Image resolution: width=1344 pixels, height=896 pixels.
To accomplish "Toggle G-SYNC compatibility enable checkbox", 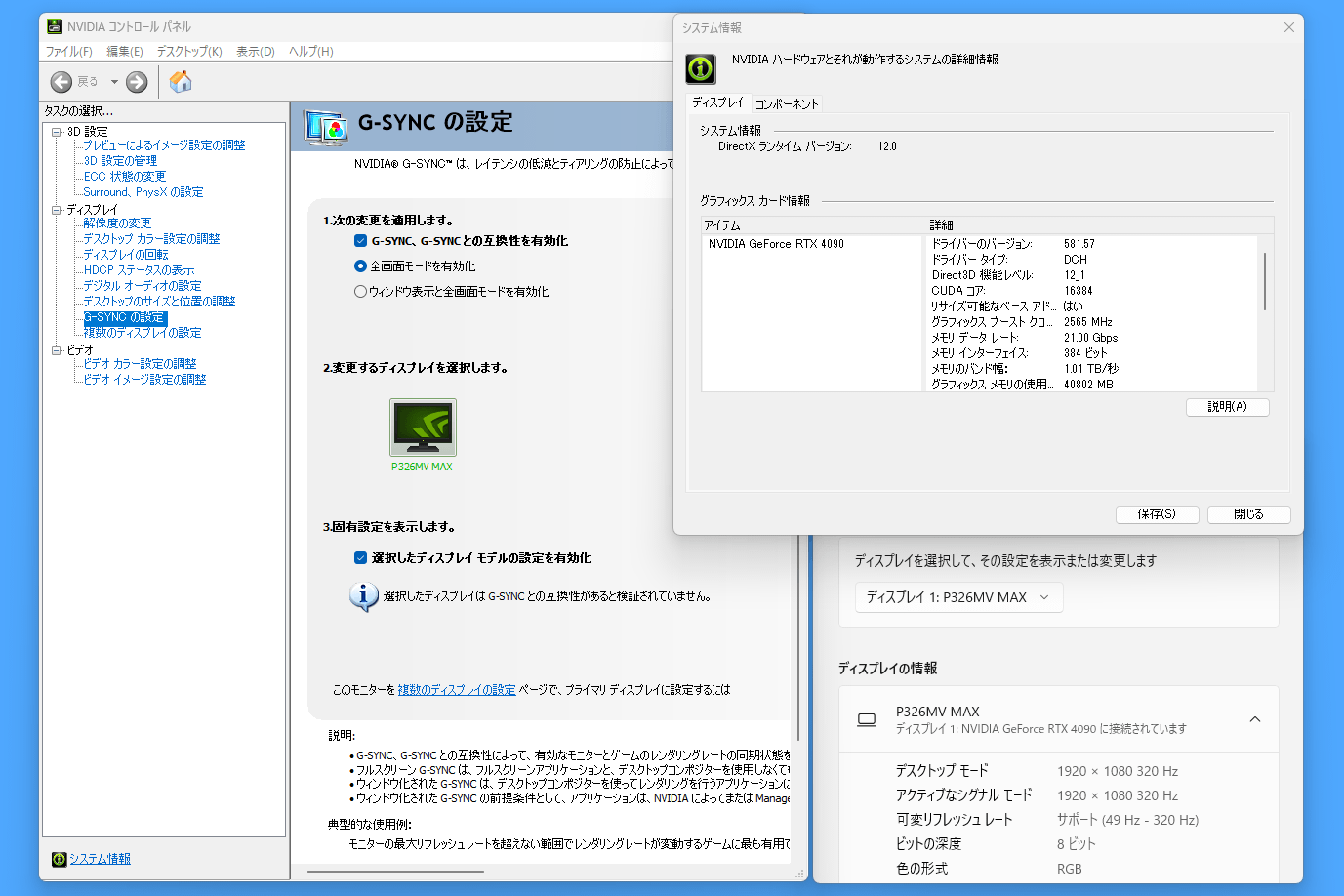I will [360, 241].
